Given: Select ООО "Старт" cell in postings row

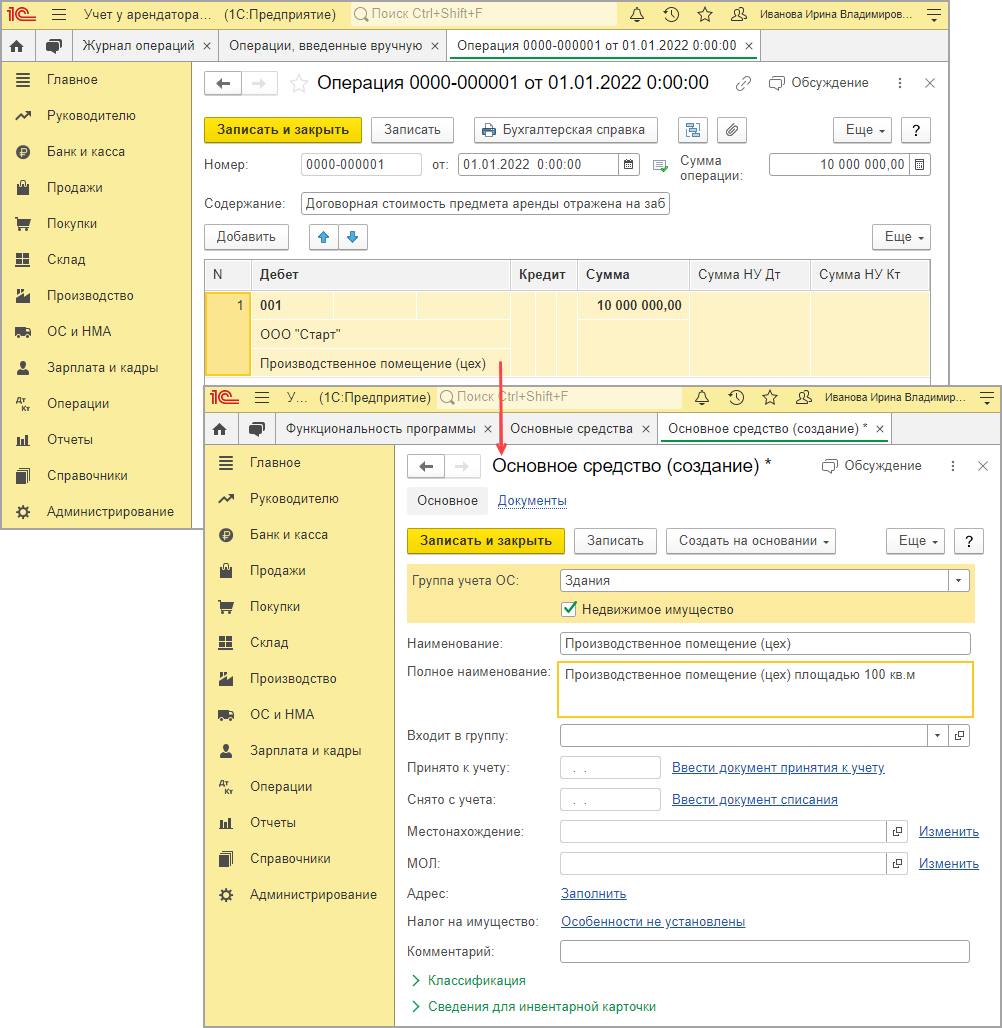Looking at the screenshot, I should click(x=381, y=334).
